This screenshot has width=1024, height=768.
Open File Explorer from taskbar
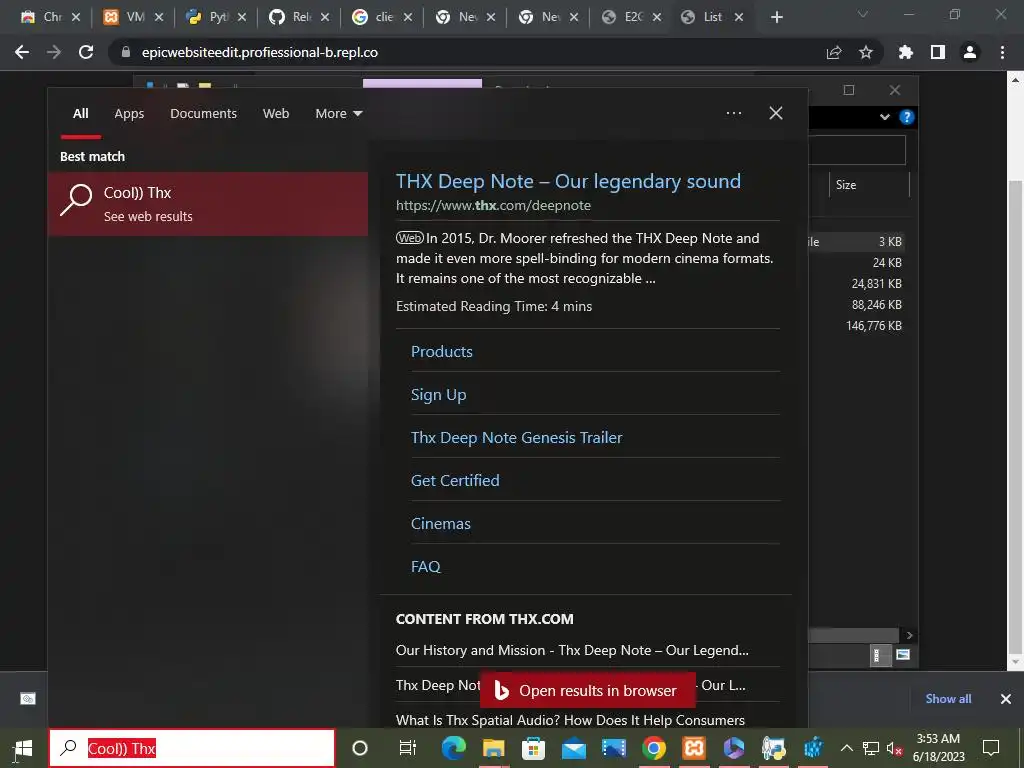(x=494, y=748)
